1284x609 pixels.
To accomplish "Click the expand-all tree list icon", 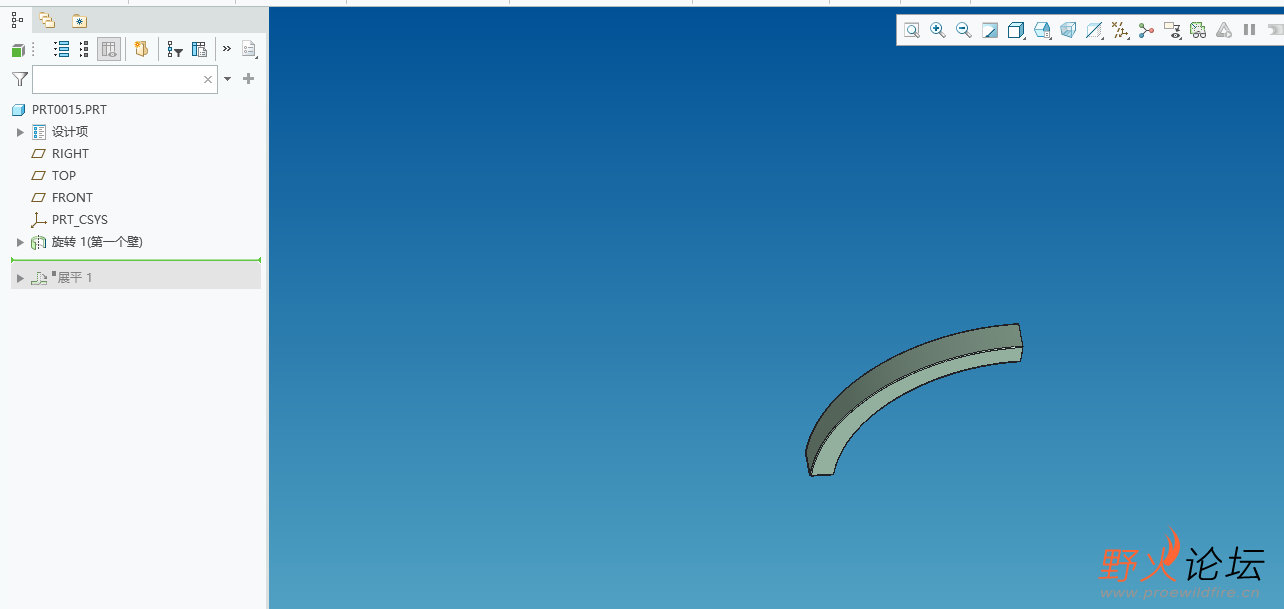I will point(61,49).
